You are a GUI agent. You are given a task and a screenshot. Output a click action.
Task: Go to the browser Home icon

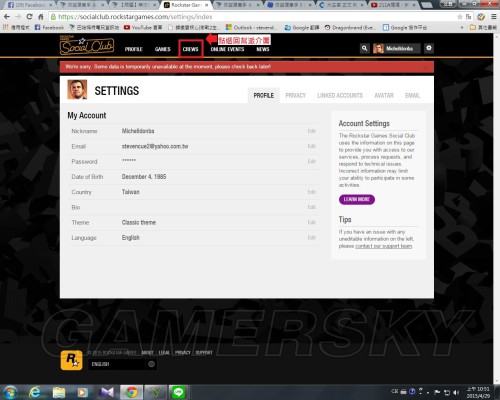[40, 16]
